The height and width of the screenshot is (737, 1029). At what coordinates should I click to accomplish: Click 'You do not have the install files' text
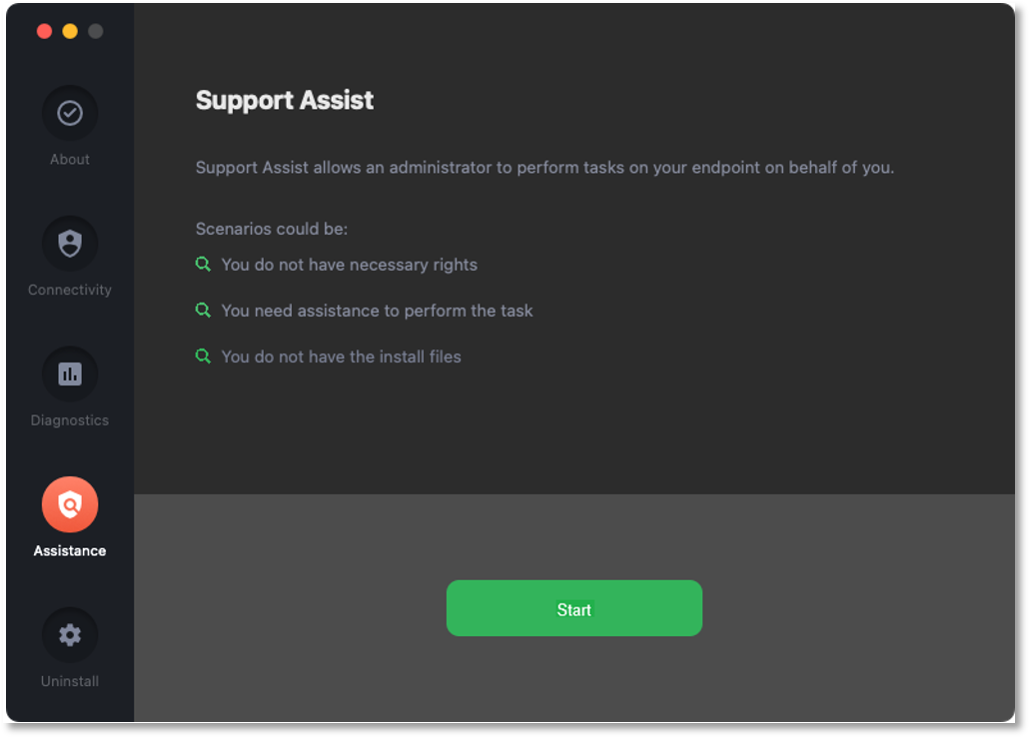tap(341, 357)
